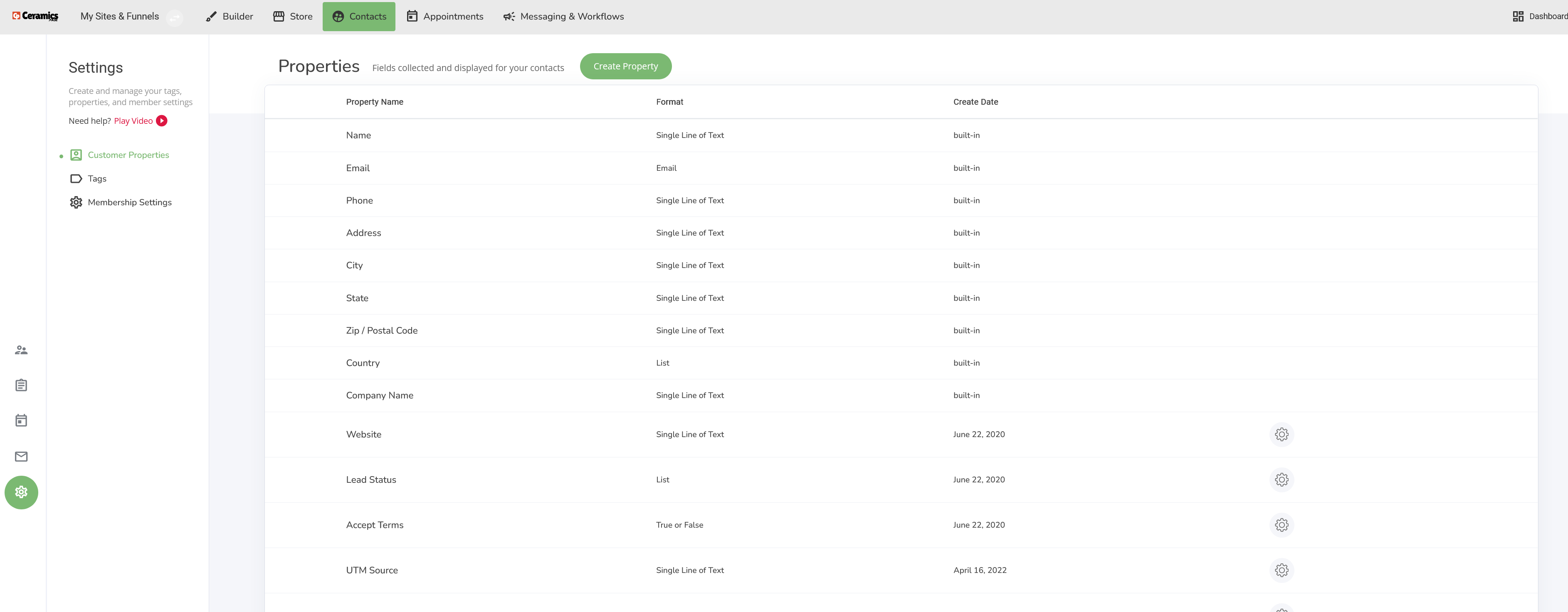Viewport: 1568px width, 612px height.
Task: Click the mail envelope sidebar icon
Action: click(x=21, y=457)
